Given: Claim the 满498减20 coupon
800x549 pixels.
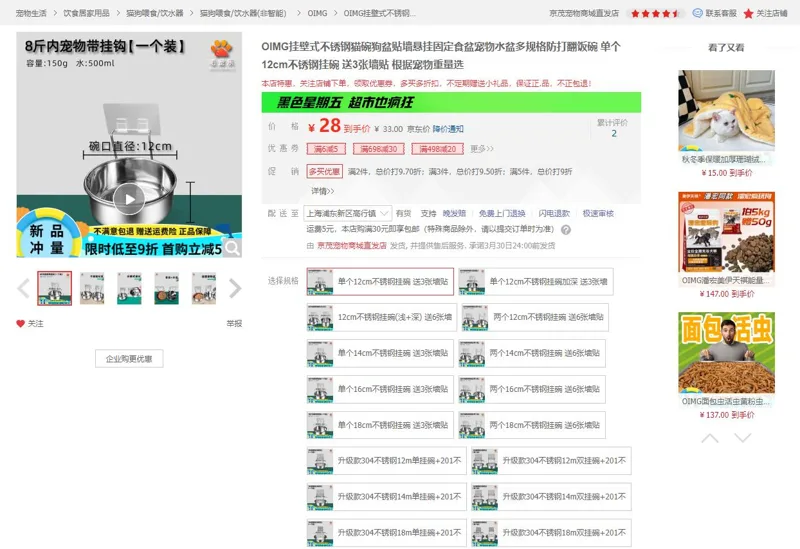Looking at the screenshot, I should 437,149.
